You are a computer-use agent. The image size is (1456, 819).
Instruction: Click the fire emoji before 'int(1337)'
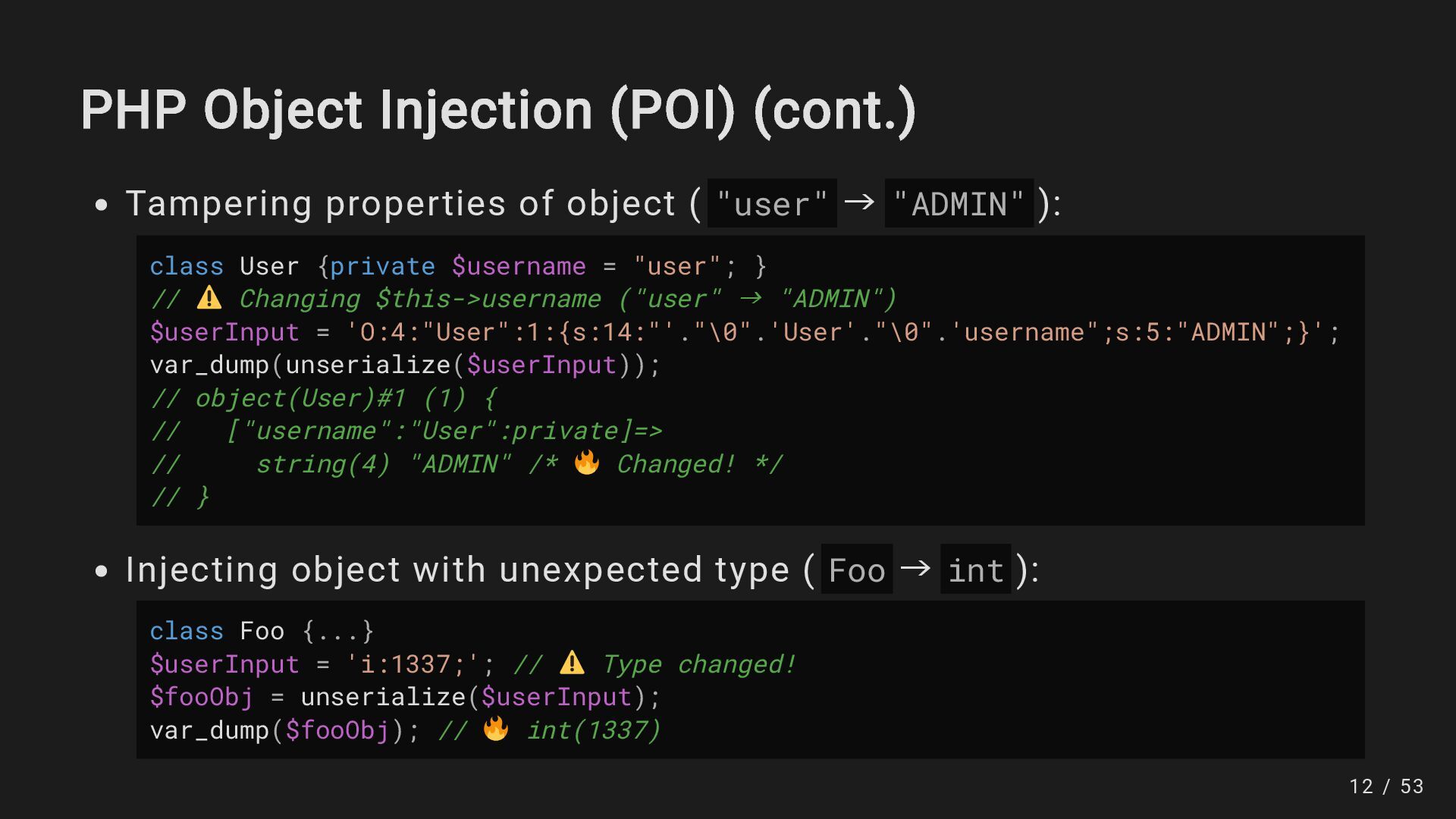tap(496, 729)
